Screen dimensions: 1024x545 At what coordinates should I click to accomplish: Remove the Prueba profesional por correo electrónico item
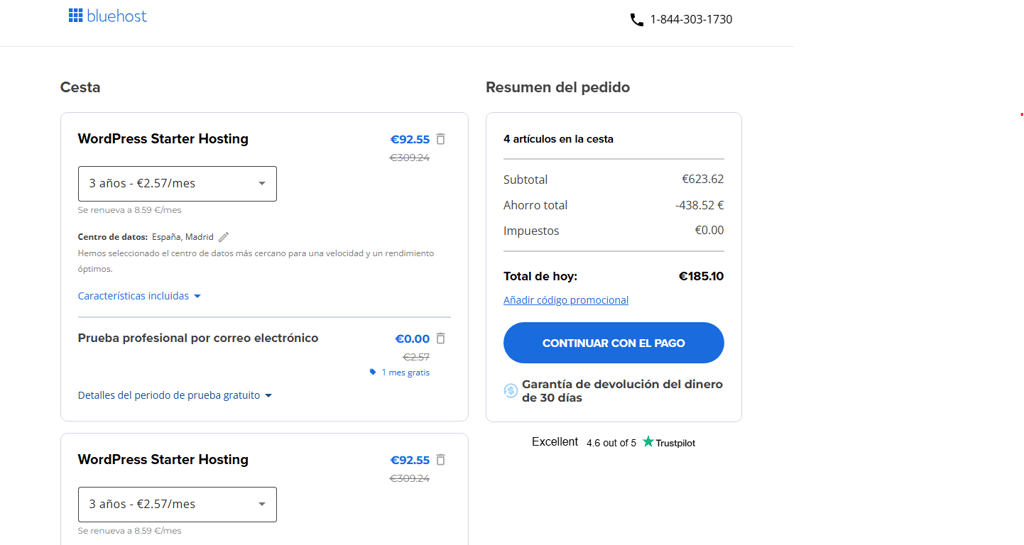[x=441, y=338]
